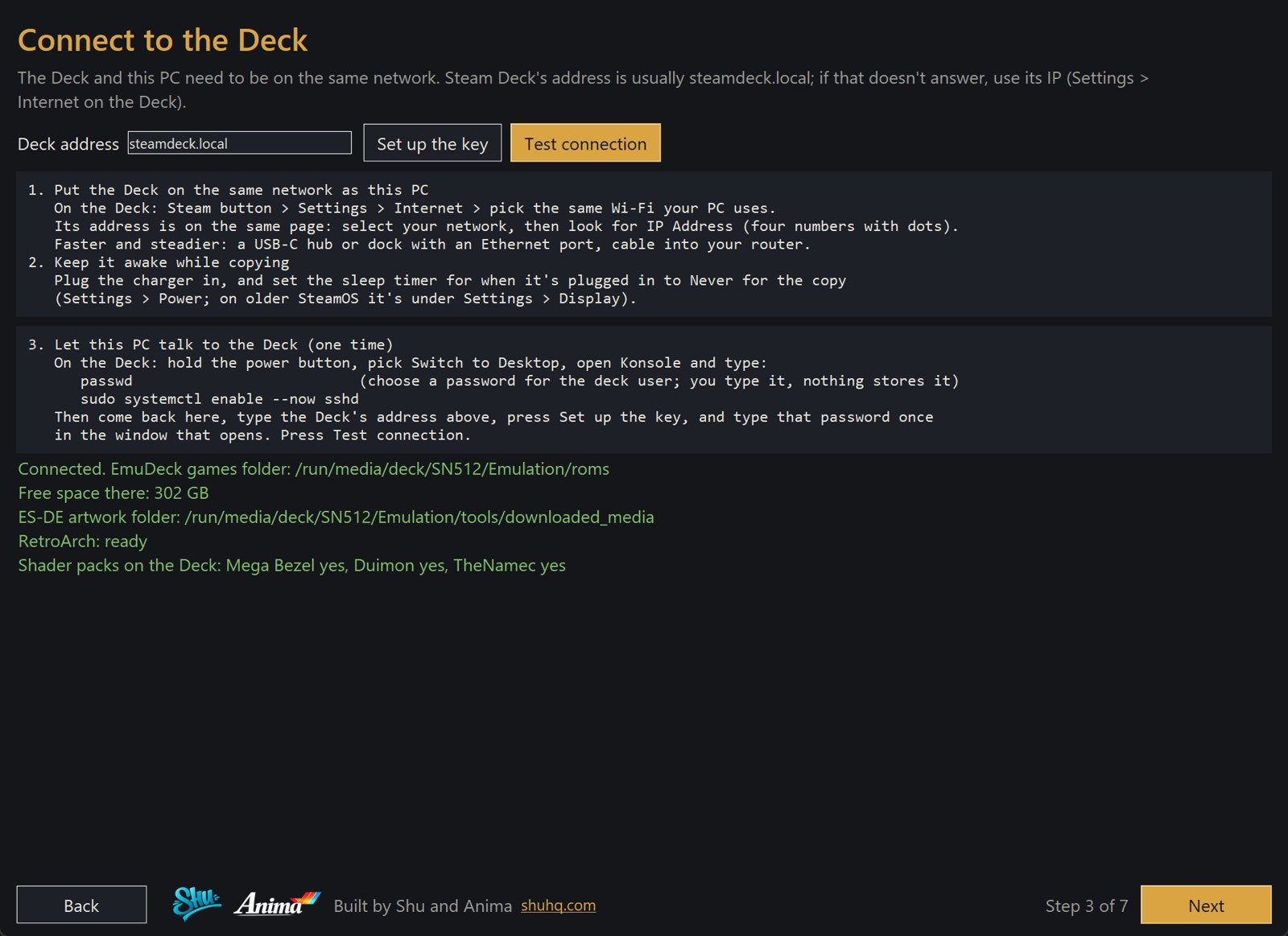Click the 'Connected. EmuDeck games folder' status line
Viewport: 1288px width, 936px height.
313,469
